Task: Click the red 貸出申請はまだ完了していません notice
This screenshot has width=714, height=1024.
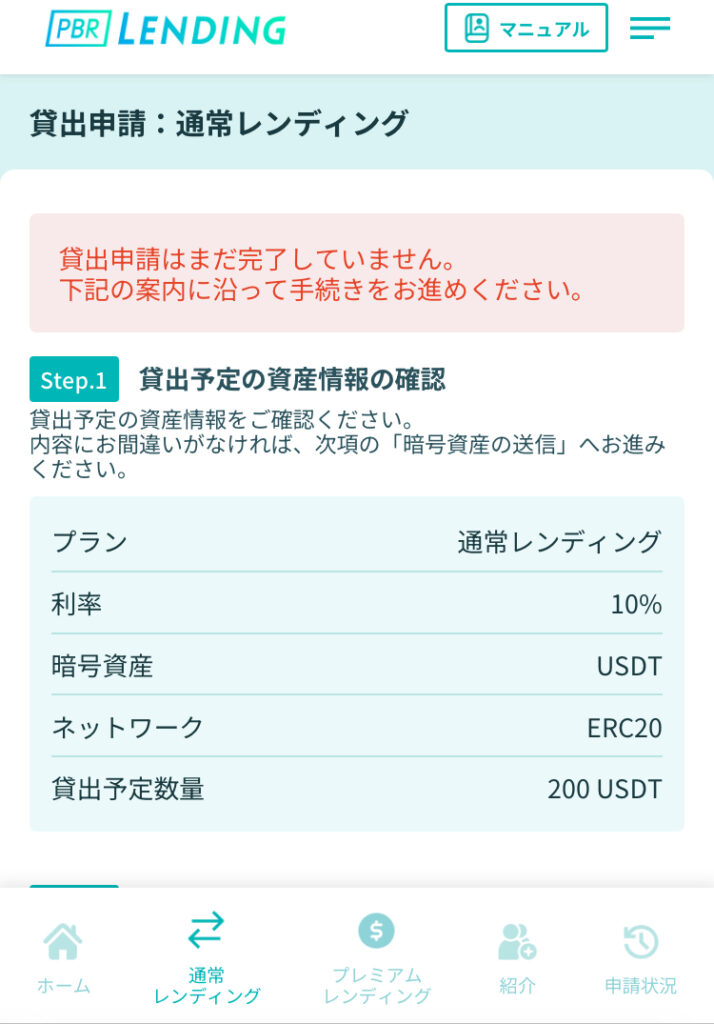Action: [356, 274]
